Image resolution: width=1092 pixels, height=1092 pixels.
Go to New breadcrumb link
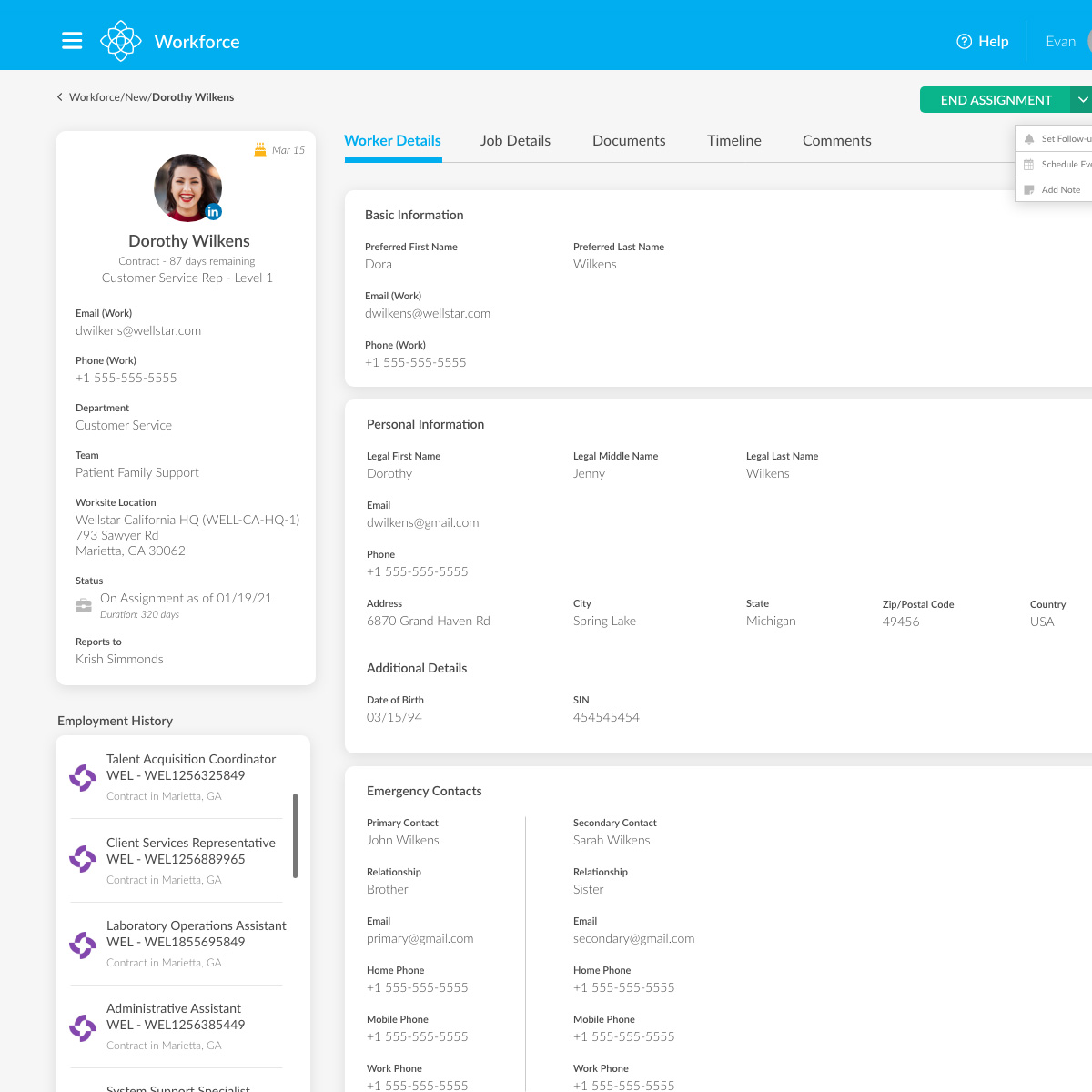click(x=136, y=97)
